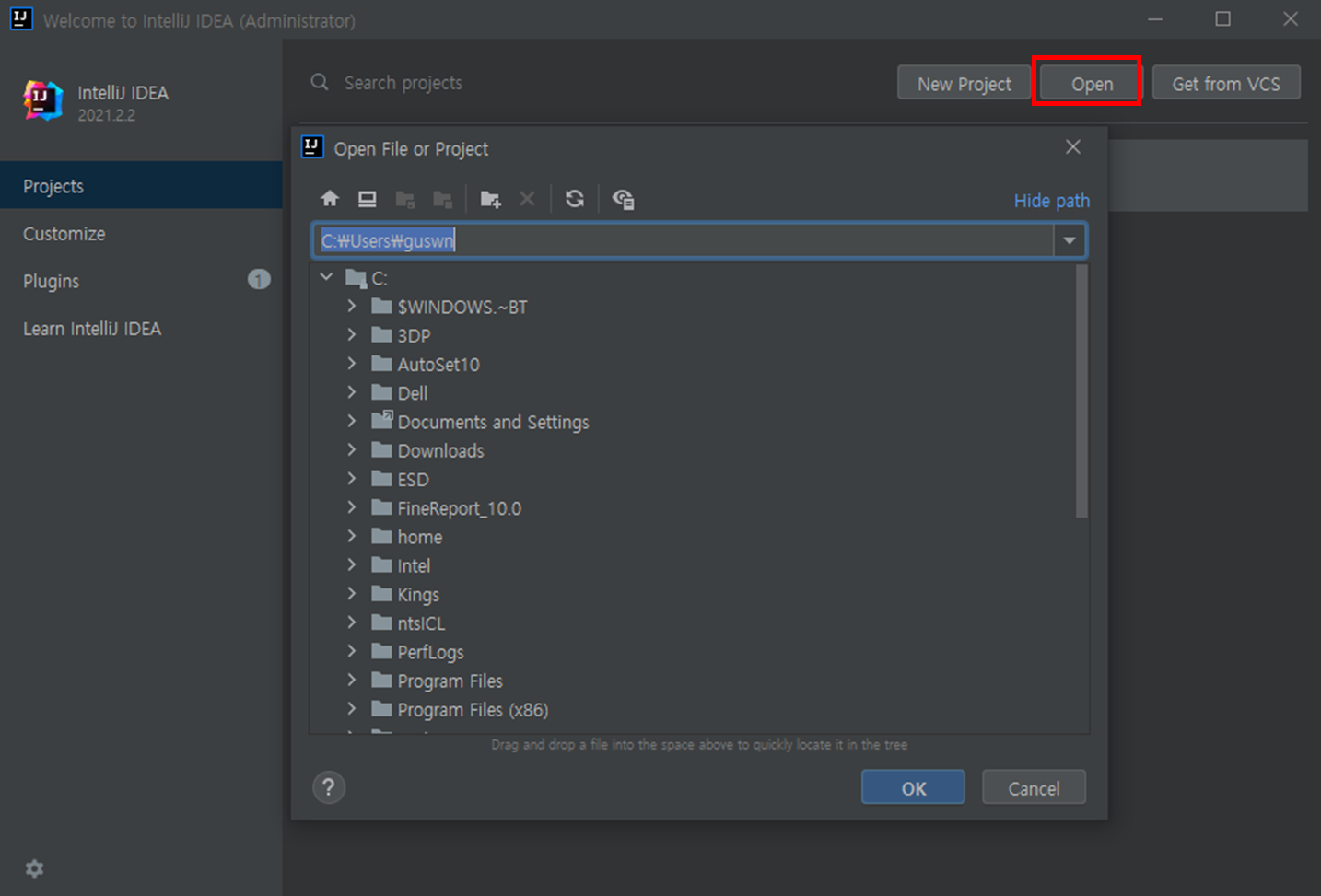Screen dimensions: 1321x896
Task: Expand the Kings folder chevron
Action: click(352, 593)
